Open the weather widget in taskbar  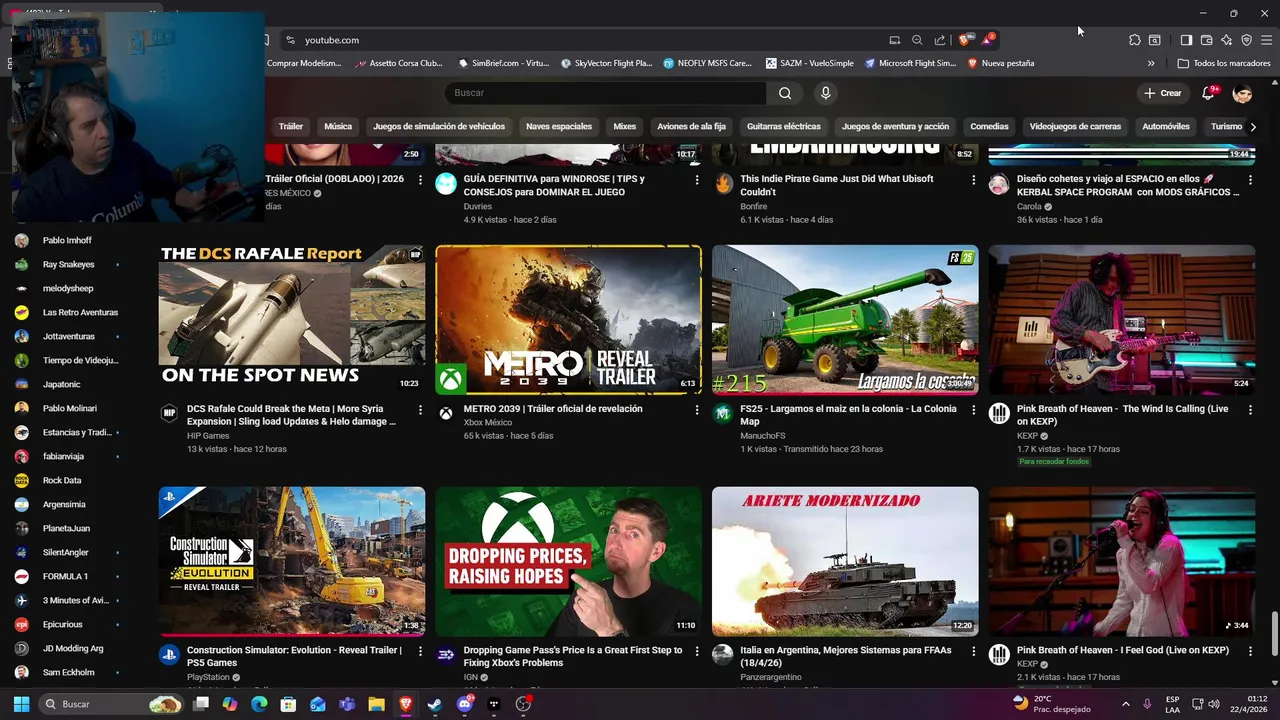(x=1052, y=704)
